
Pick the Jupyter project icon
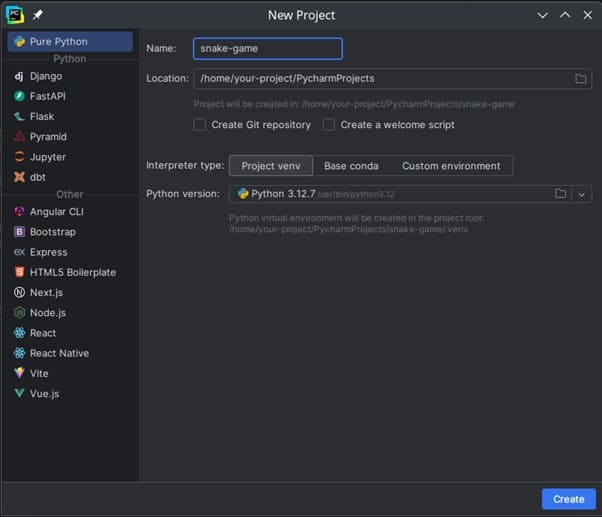[19, 157]
